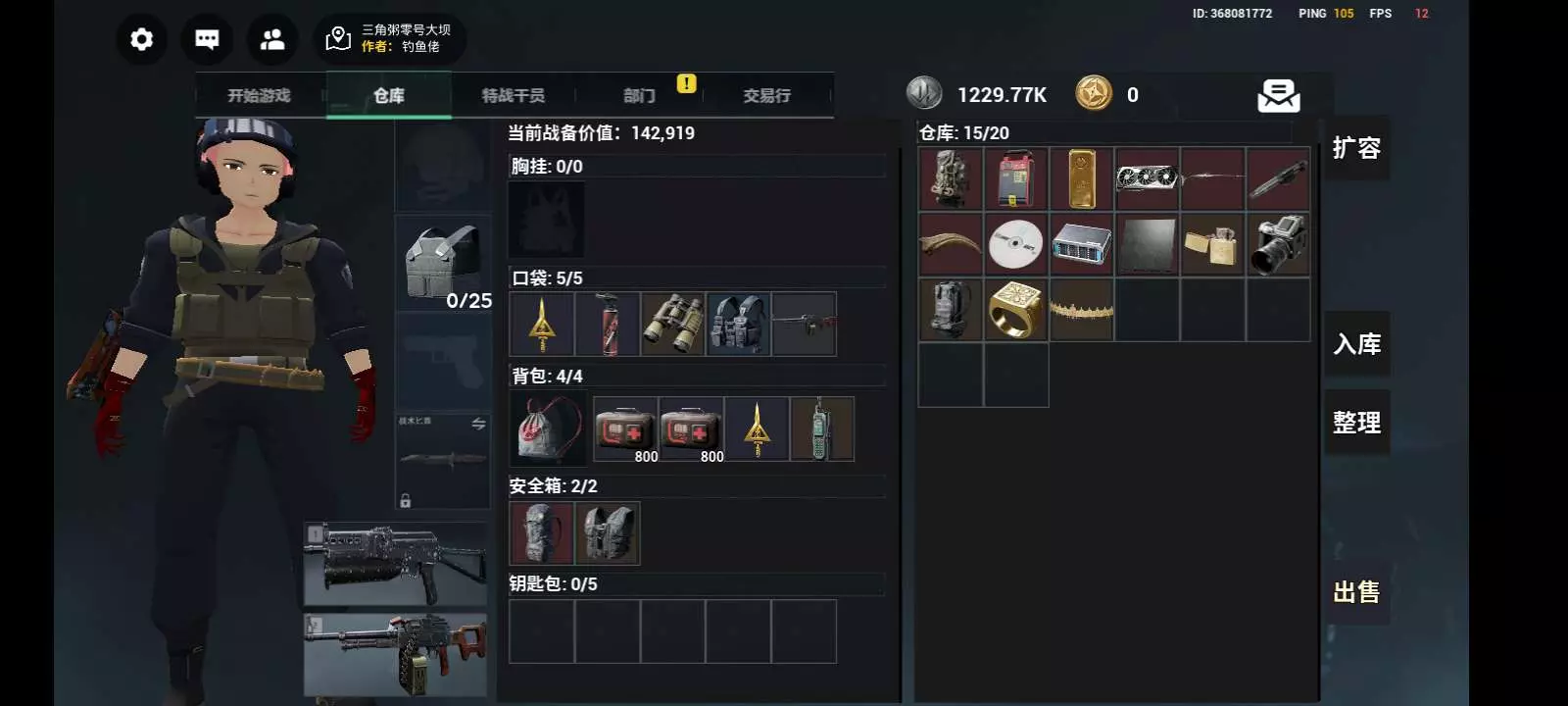Click the 整理 sort button

tap(1356, 423)
